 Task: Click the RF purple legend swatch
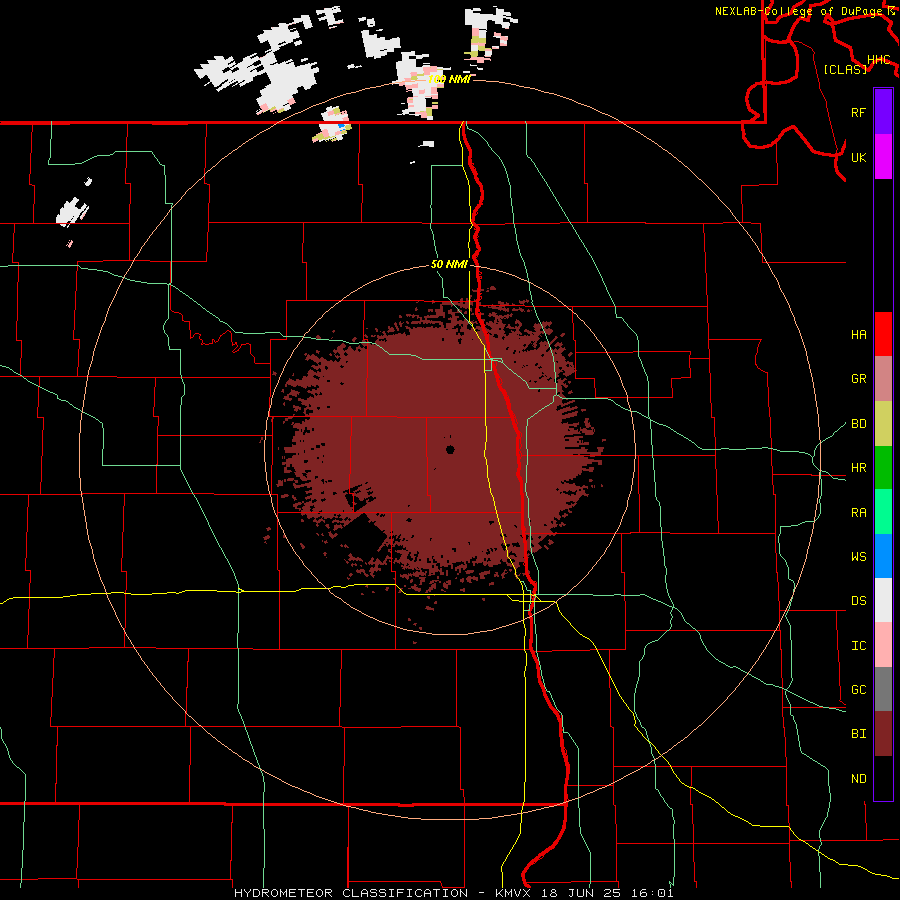(x=883, y=112)
